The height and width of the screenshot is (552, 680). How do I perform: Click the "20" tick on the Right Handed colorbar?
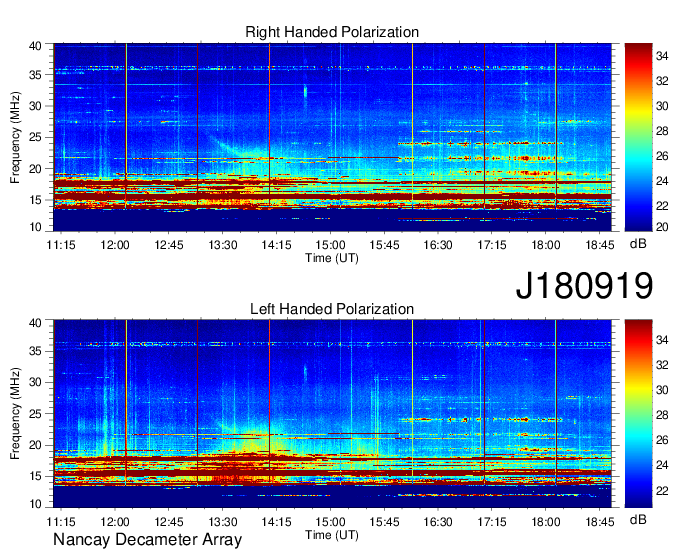(662, 227)
